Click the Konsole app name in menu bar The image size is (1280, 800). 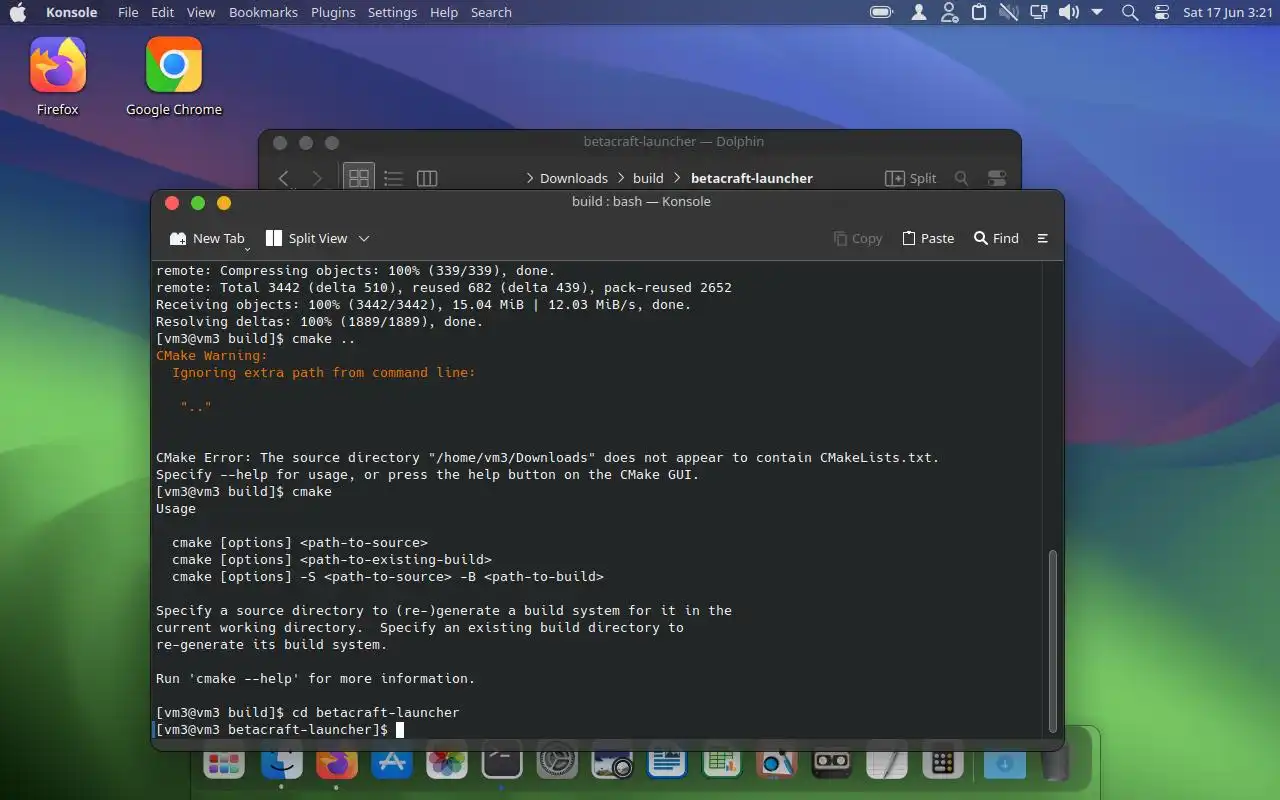(72, 12)
